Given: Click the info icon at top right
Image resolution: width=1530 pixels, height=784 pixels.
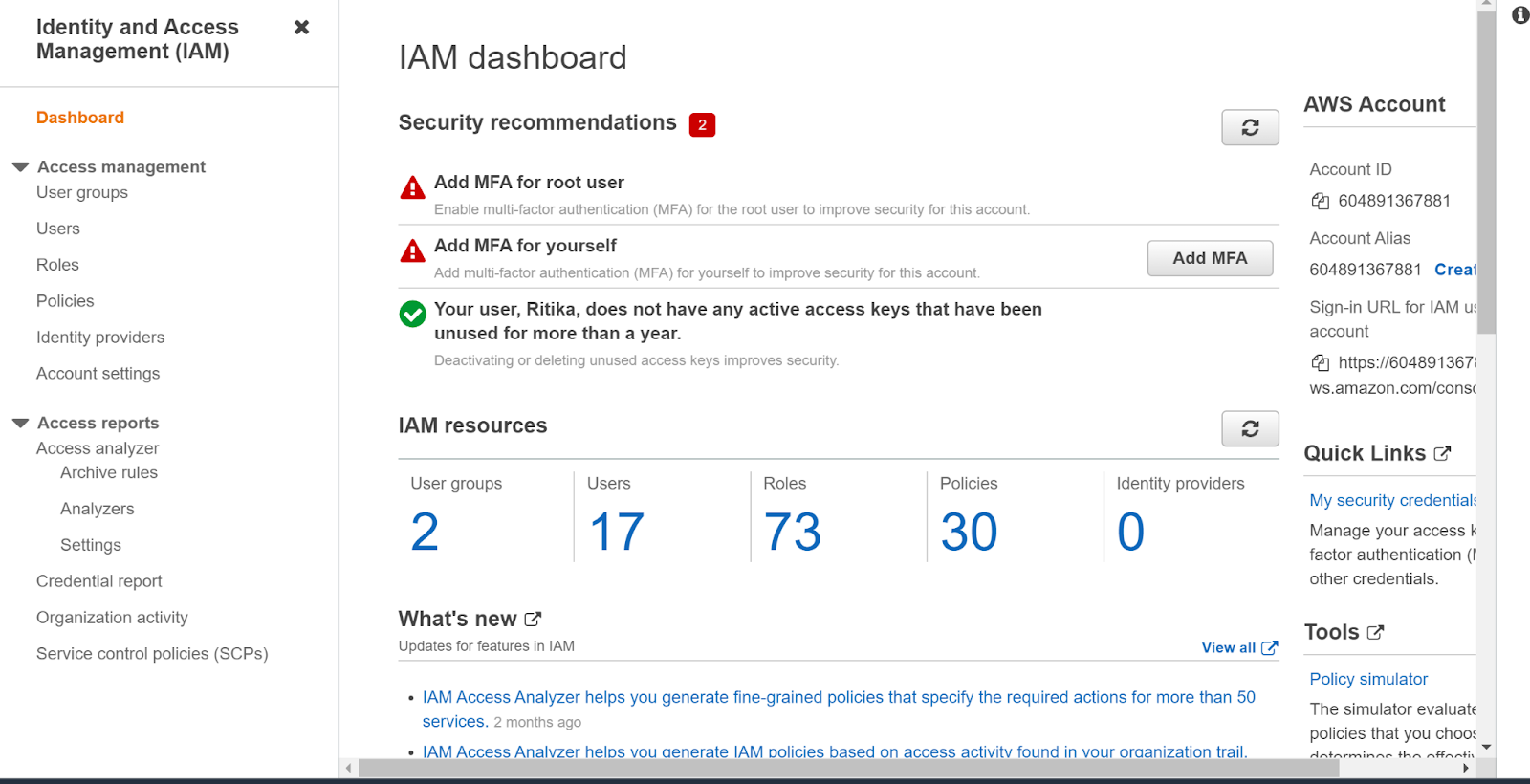Looking at the screenshot, I should (1519, 15).
